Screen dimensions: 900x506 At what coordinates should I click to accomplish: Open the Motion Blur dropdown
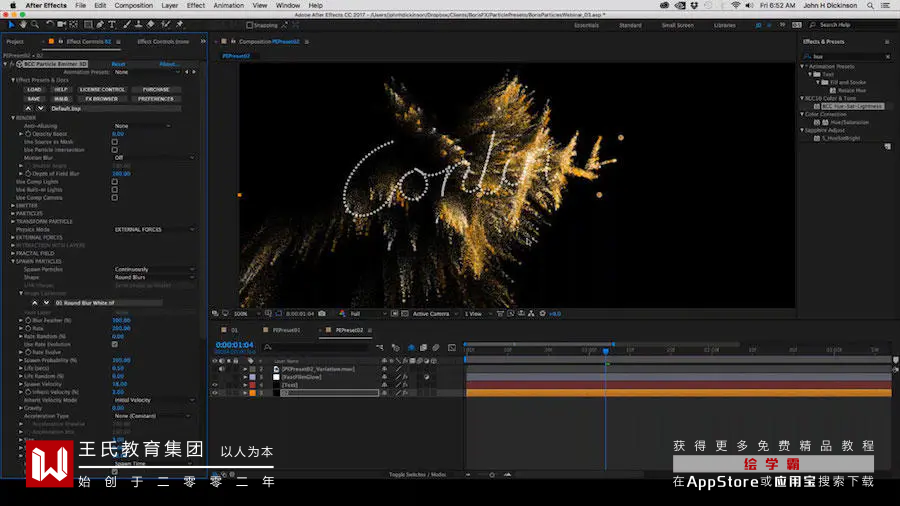tap(154, 158)
